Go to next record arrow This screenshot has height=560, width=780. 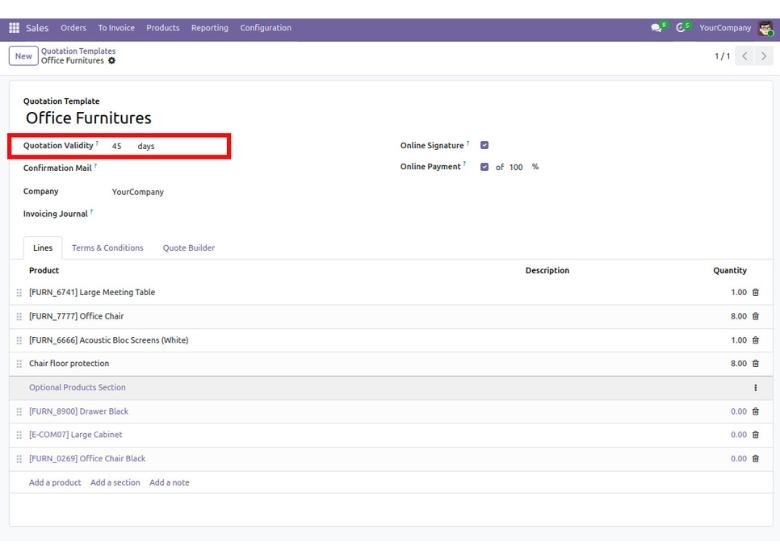(x=766, y=56)
